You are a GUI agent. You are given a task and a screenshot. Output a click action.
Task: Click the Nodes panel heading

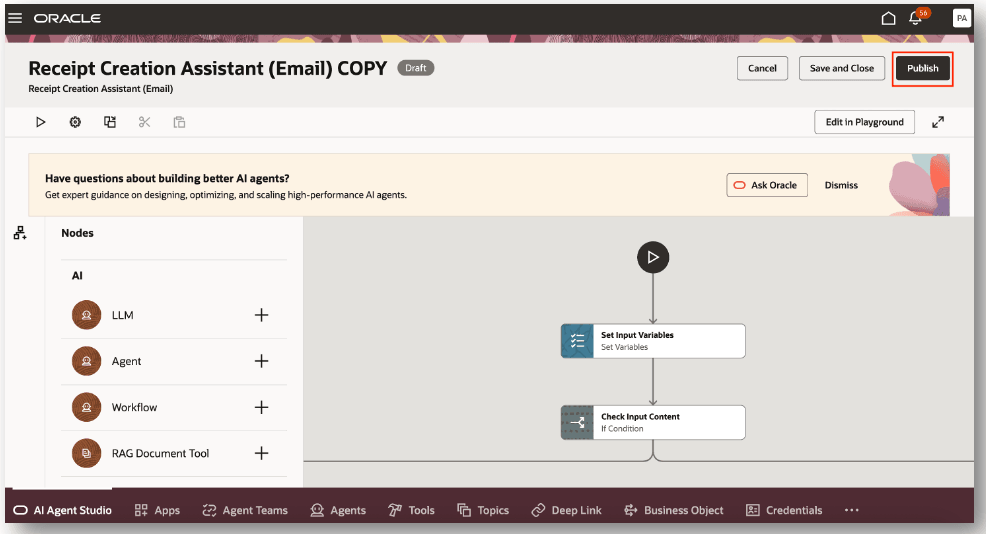tap(77, 233)
